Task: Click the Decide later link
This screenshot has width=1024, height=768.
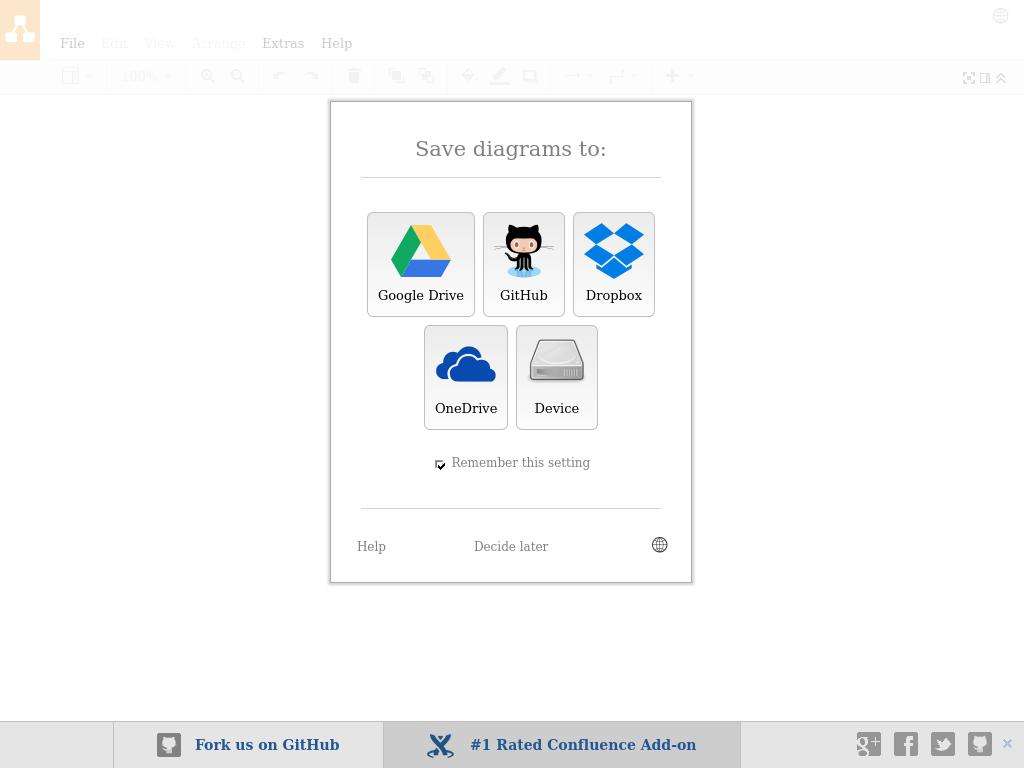Action: pyautogui.click(x=511, y=546)
